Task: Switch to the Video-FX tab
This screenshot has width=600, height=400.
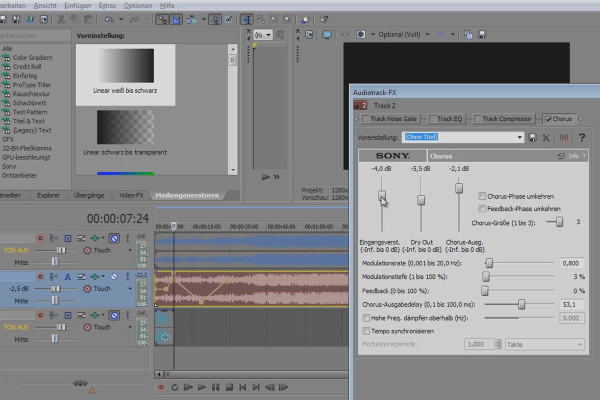Action: [131, 196]
